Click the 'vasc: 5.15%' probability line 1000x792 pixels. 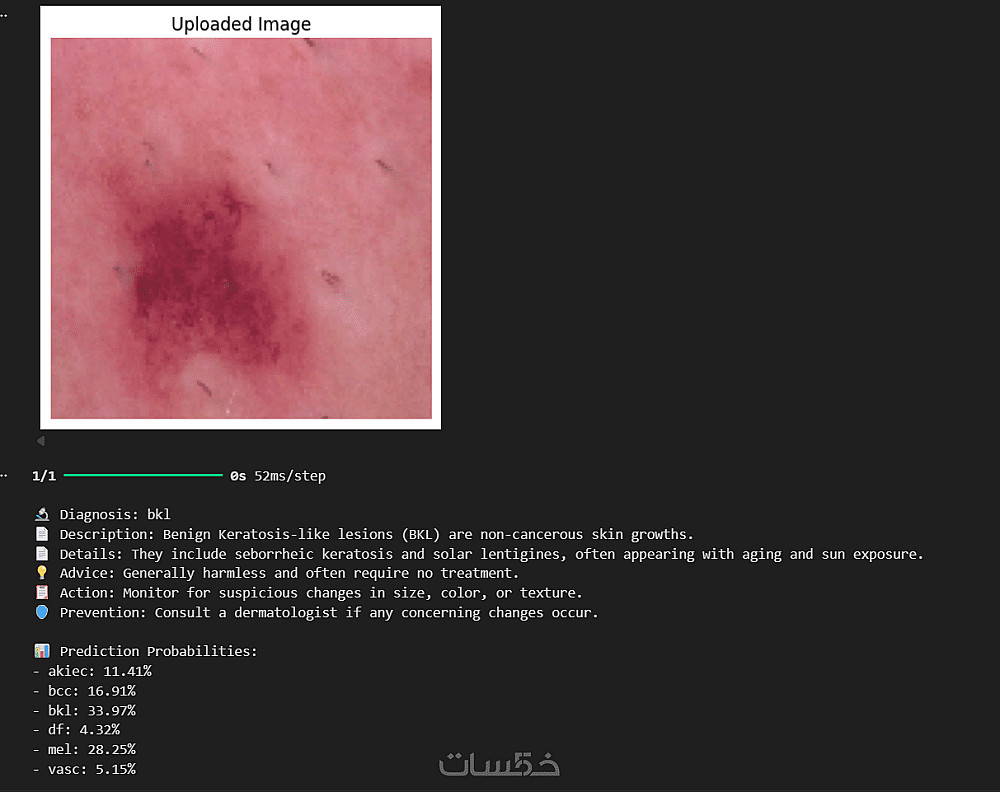[84, 769]
